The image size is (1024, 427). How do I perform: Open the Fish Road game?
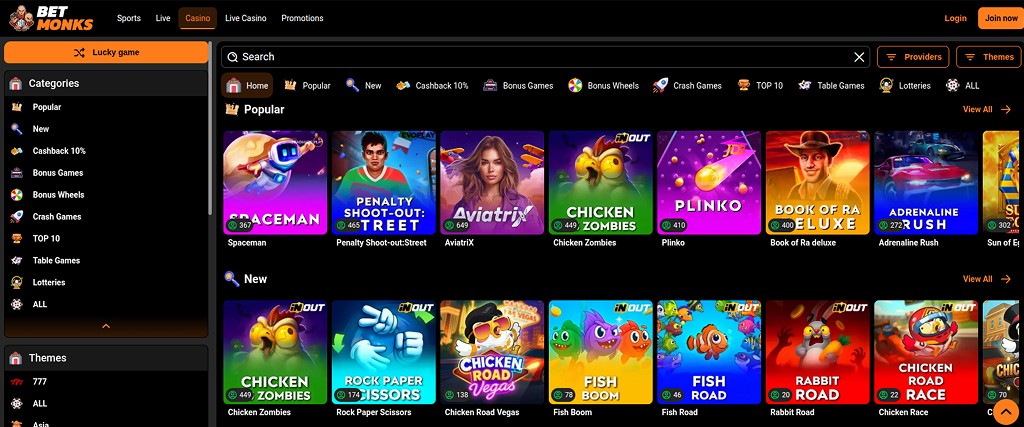[709, 353]
